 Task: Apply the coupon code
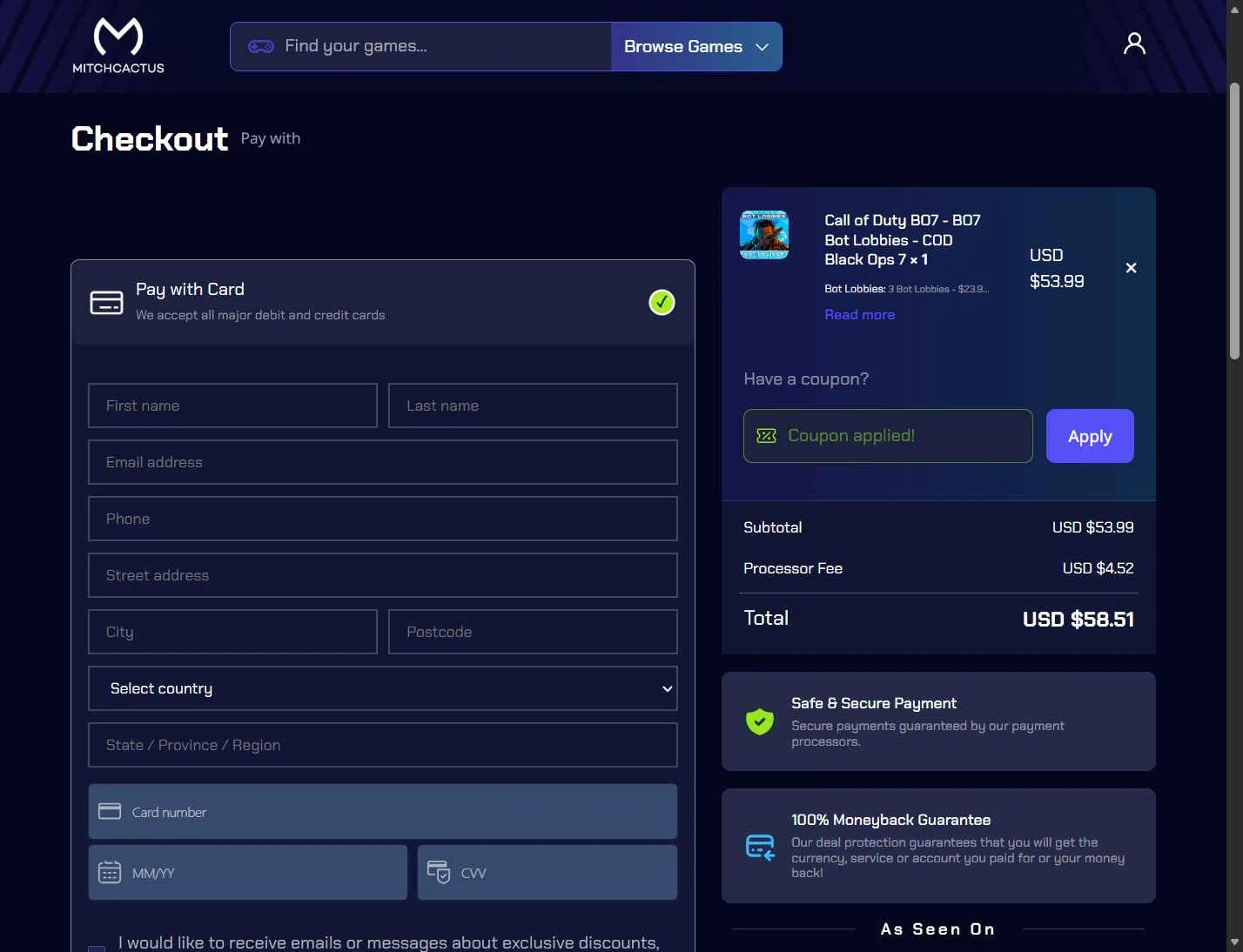1090,436
